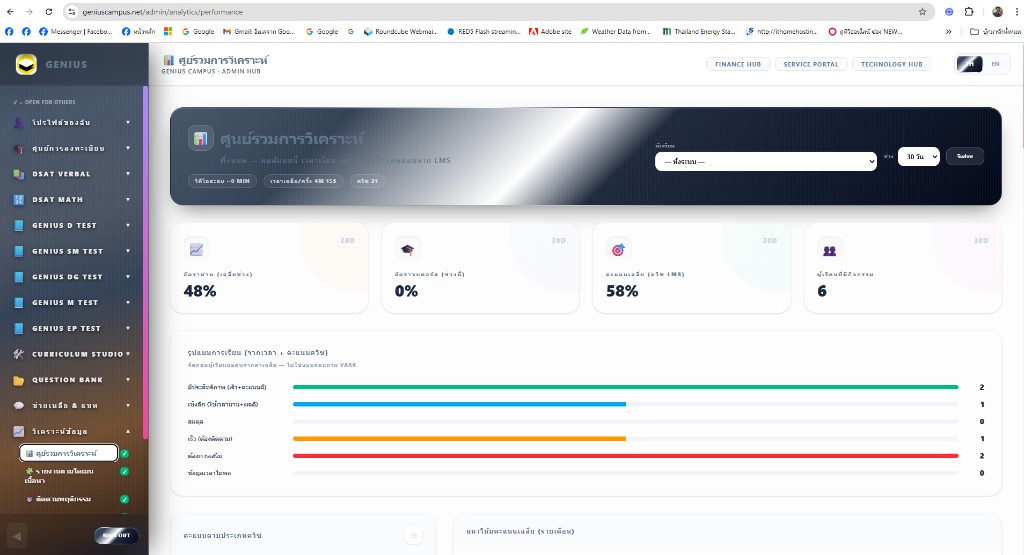This screenshot has width=1024, height=555.
Task: Expand the DSAT VERBAL section
Action: (x=128, y=174)
